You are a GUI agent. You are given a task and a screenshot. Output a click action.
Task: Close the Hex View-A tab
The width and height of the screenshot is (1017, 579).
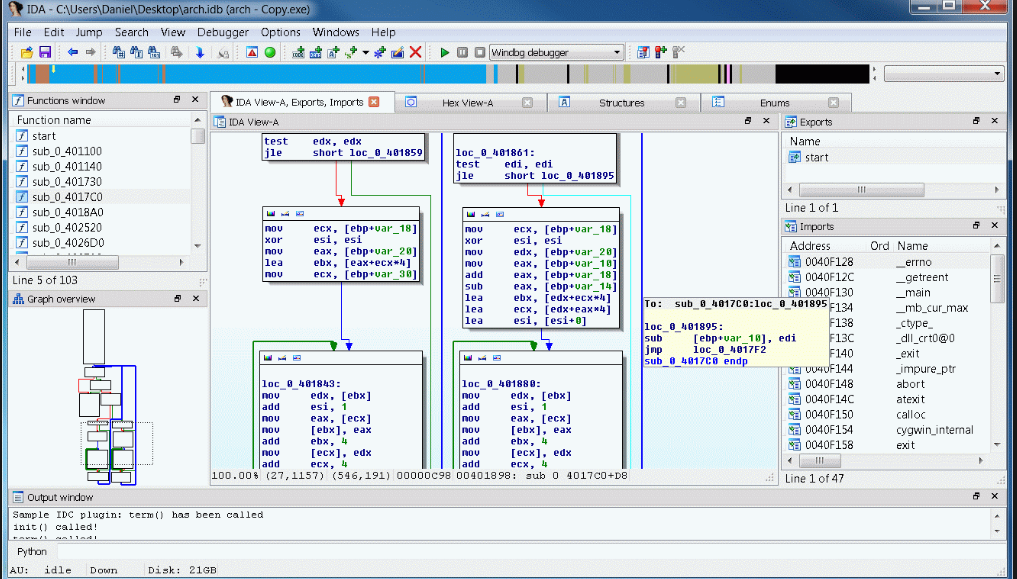pyautogui.click(x=528, y=102)
